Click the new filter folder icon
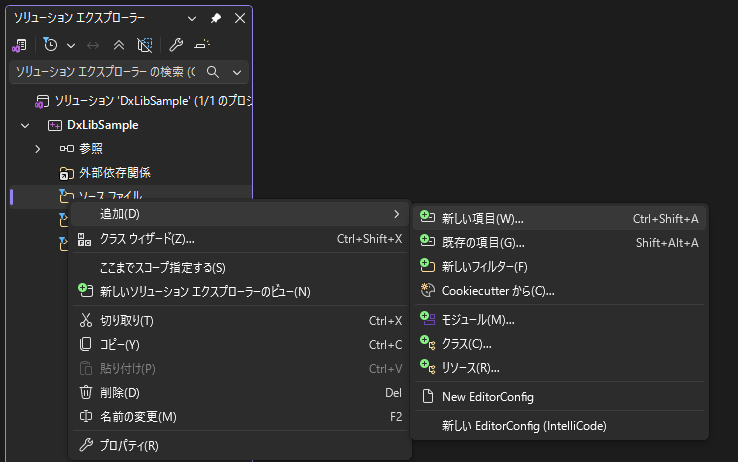Screen dimensions: 738x462 (x=427, y=265)
